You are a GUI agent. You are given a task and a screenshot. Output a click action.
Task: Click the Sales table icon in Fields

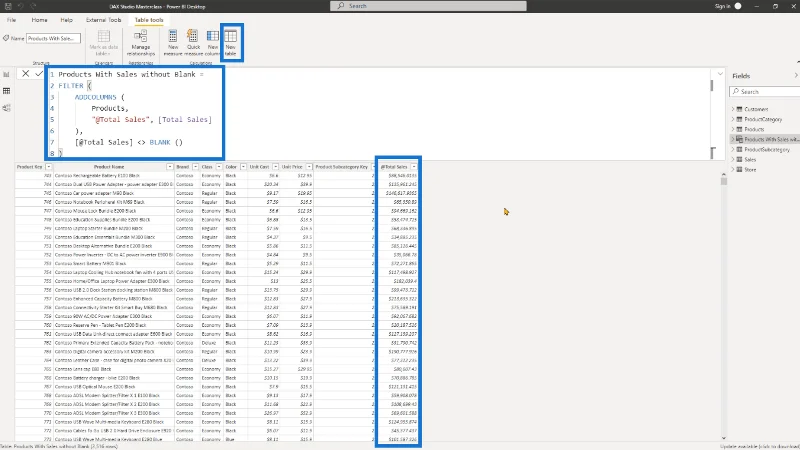(739, 160)
